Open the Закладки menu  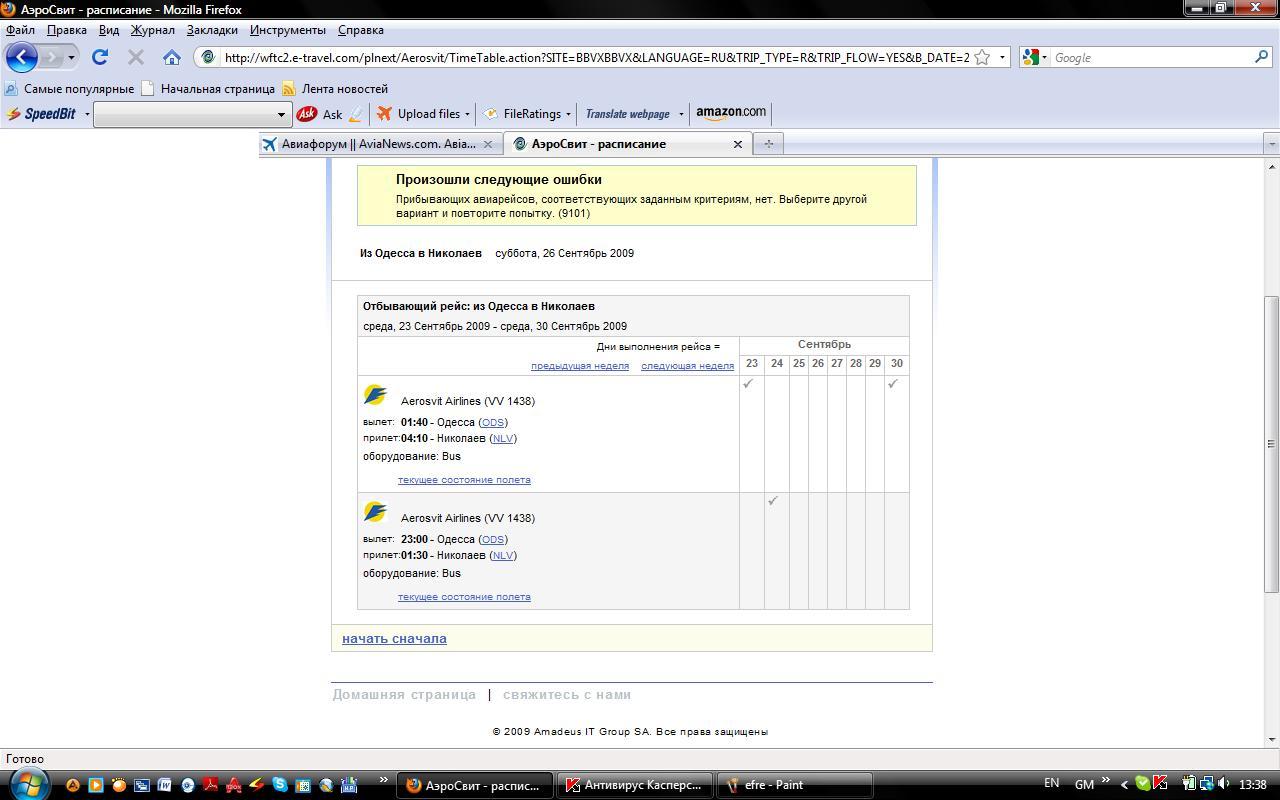click(212, 30)
